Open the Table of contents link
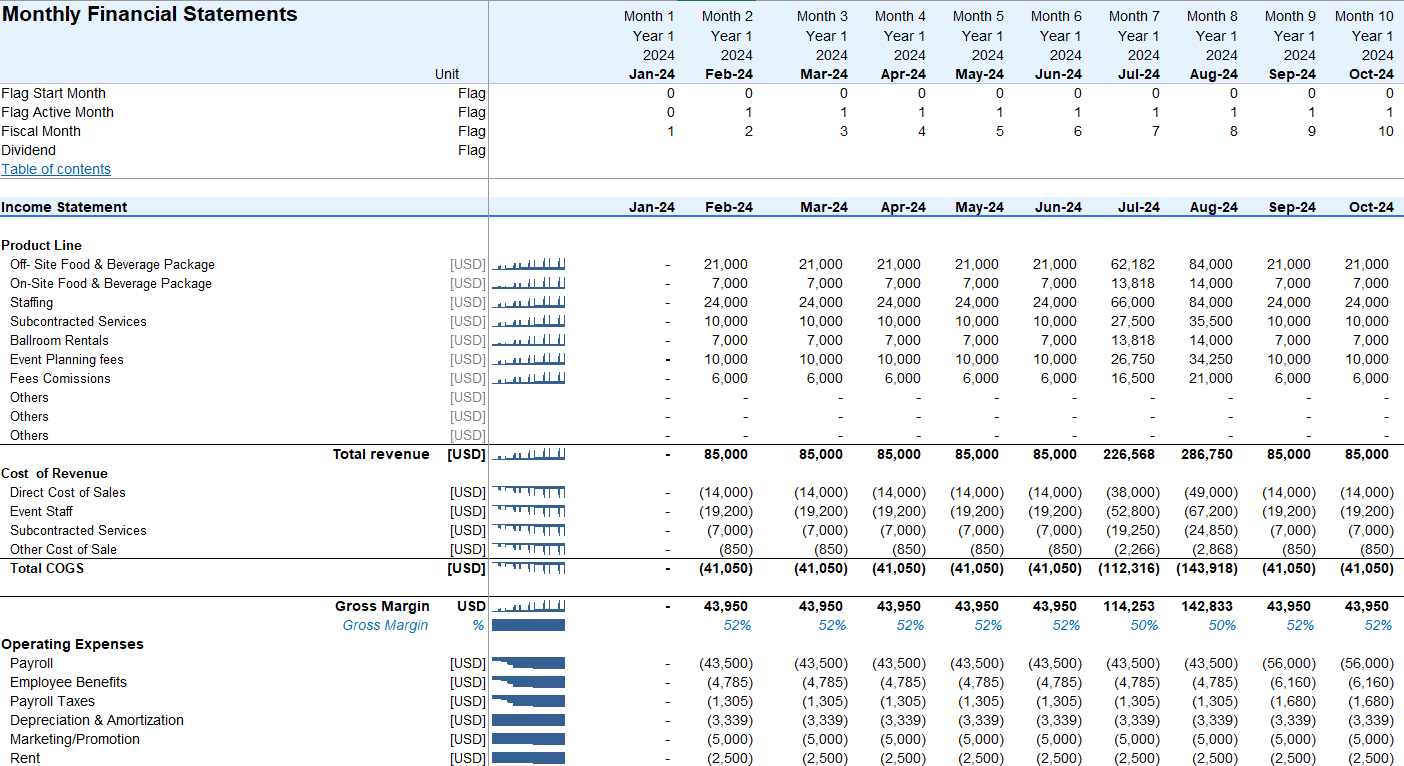This screenshot has width=1404, height=766. point(56,169)
